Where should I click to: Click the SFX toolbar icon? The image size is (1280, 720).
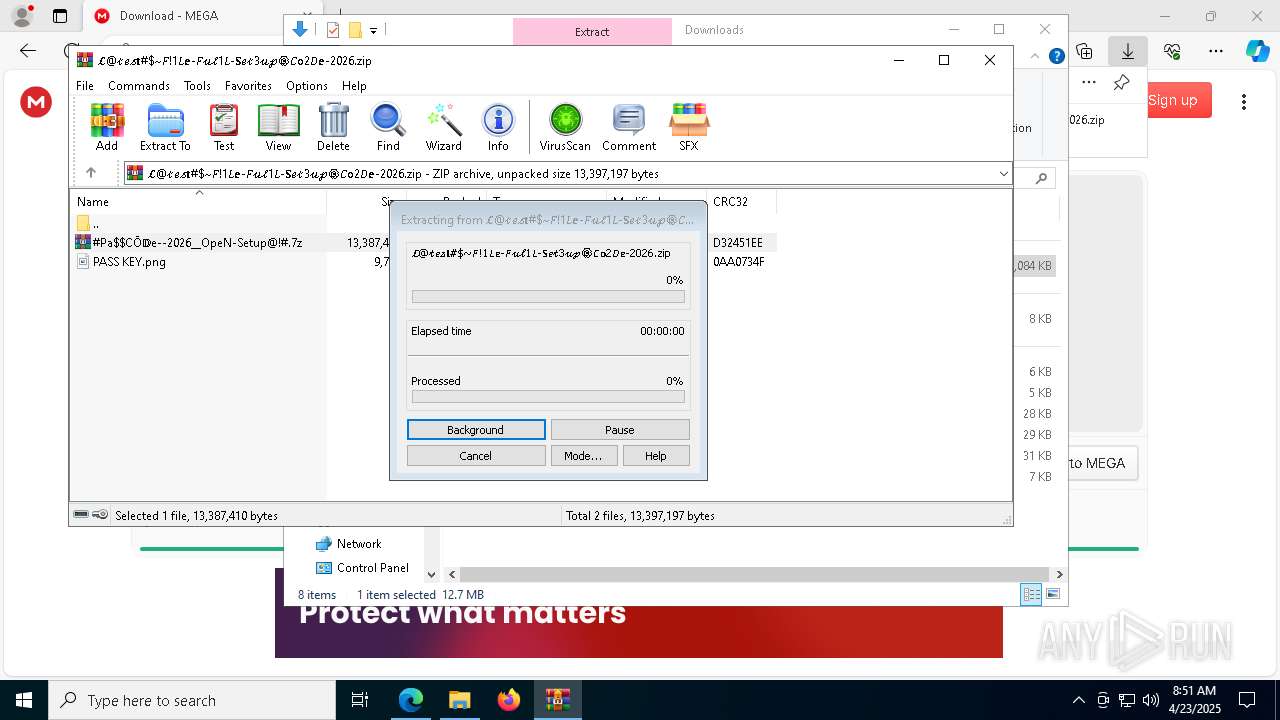[689, 127]
